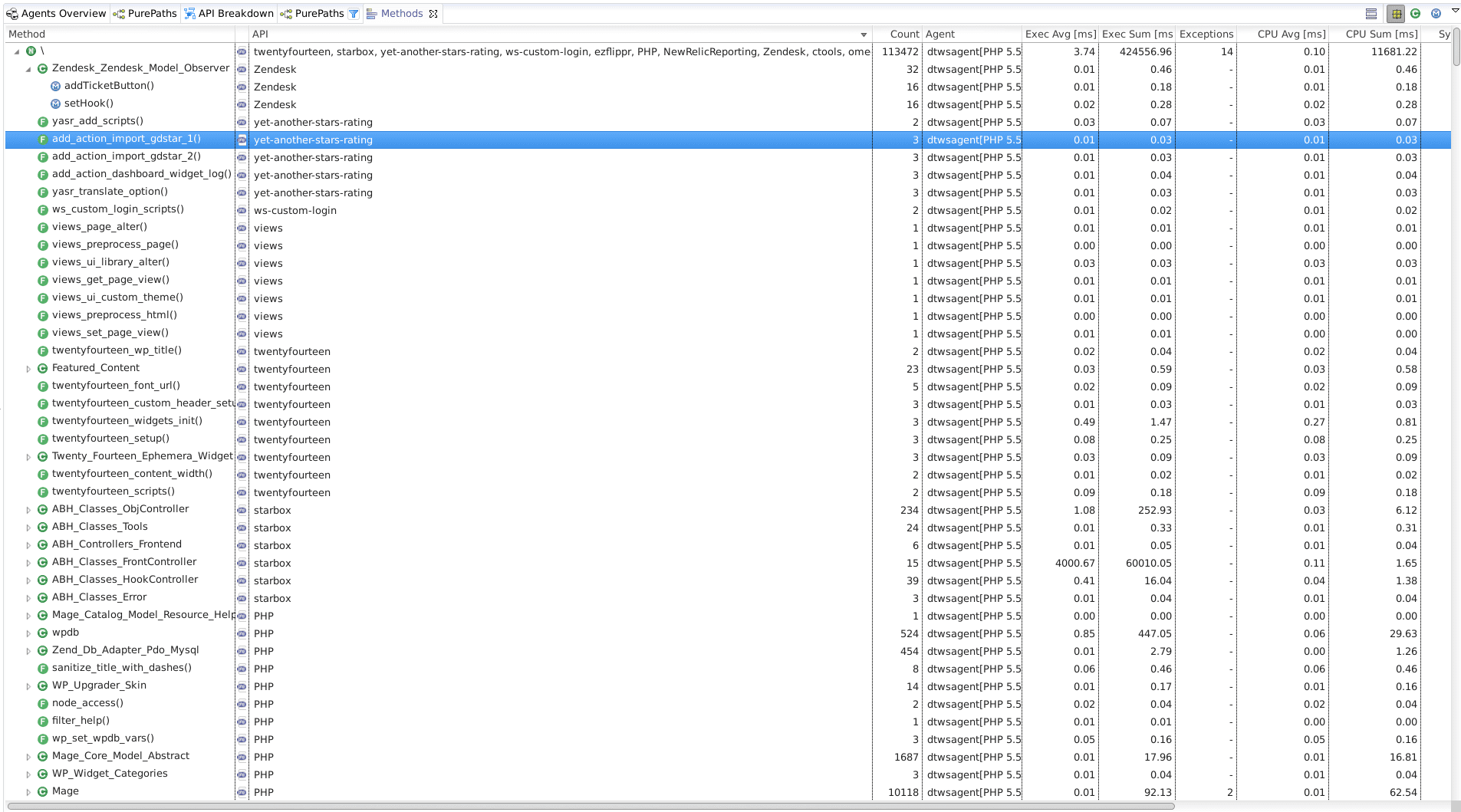This screenshot has width=1461, height=812.
Task: Close the Methods tab
Action: click(433, 14)
